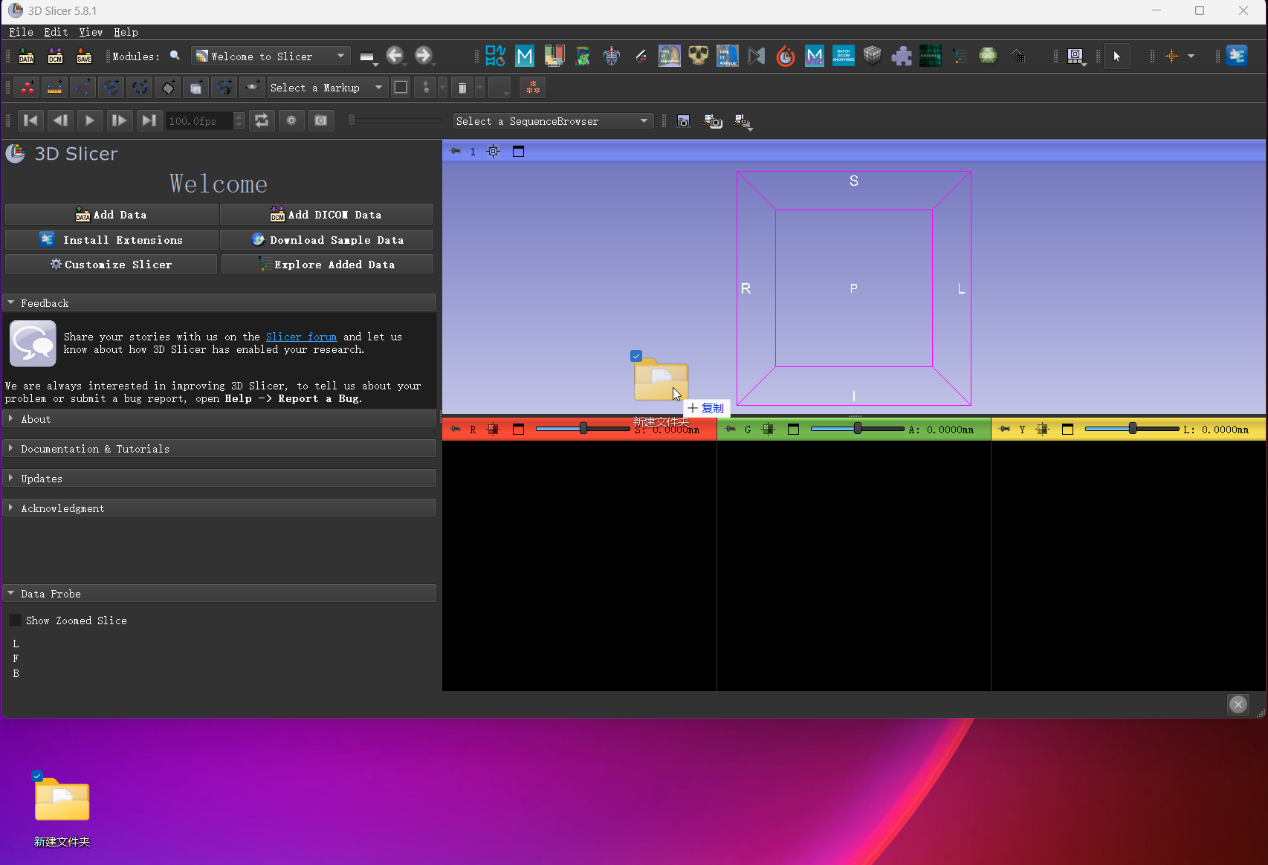Click the load DATA toolbar icon
Screen dimensions: 1268x865
tap(26, 56)
